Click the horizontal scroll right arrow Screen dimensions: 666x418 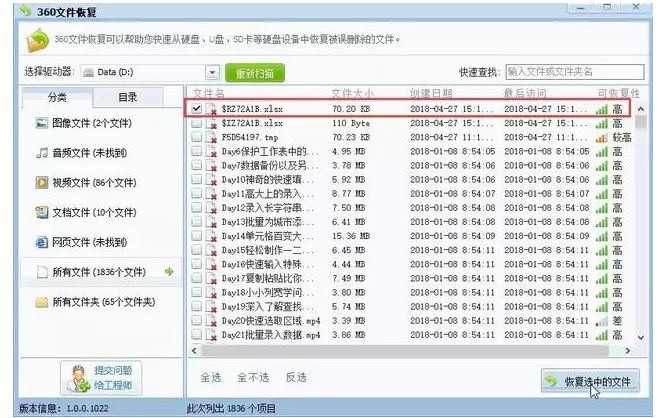pyautogui.click(x=628, y=351)
